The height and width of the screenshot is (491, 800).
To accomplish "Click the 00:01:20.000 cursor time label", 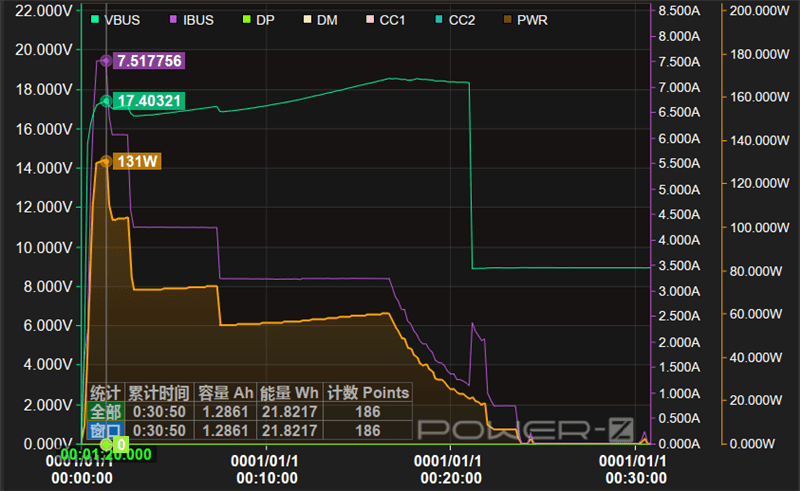I will pos(107,454).
